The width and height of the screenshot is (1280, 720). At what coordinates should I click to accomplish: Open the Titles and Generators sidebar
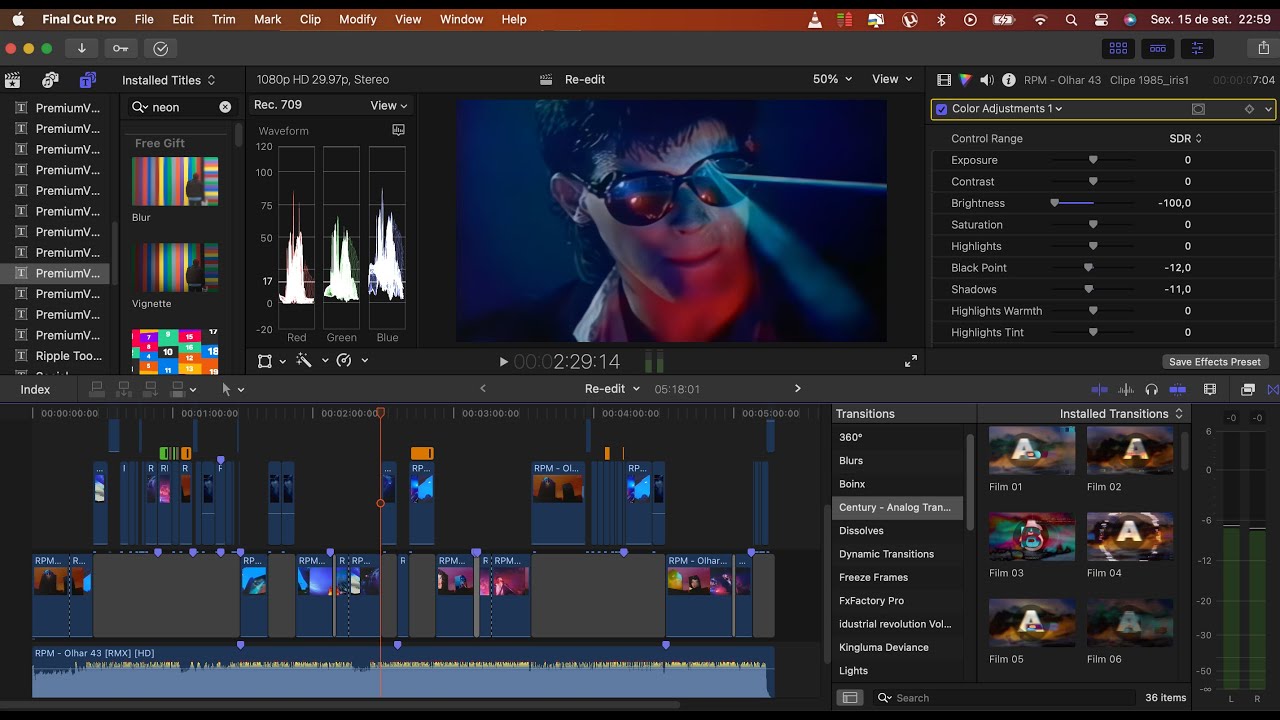88,80
